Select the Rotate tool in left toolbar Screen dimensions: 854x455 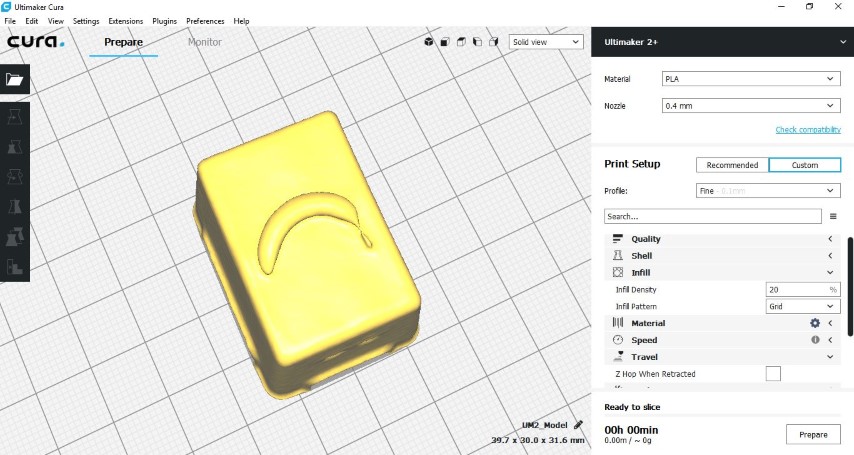pyautogui.click(x=15, y=177)
